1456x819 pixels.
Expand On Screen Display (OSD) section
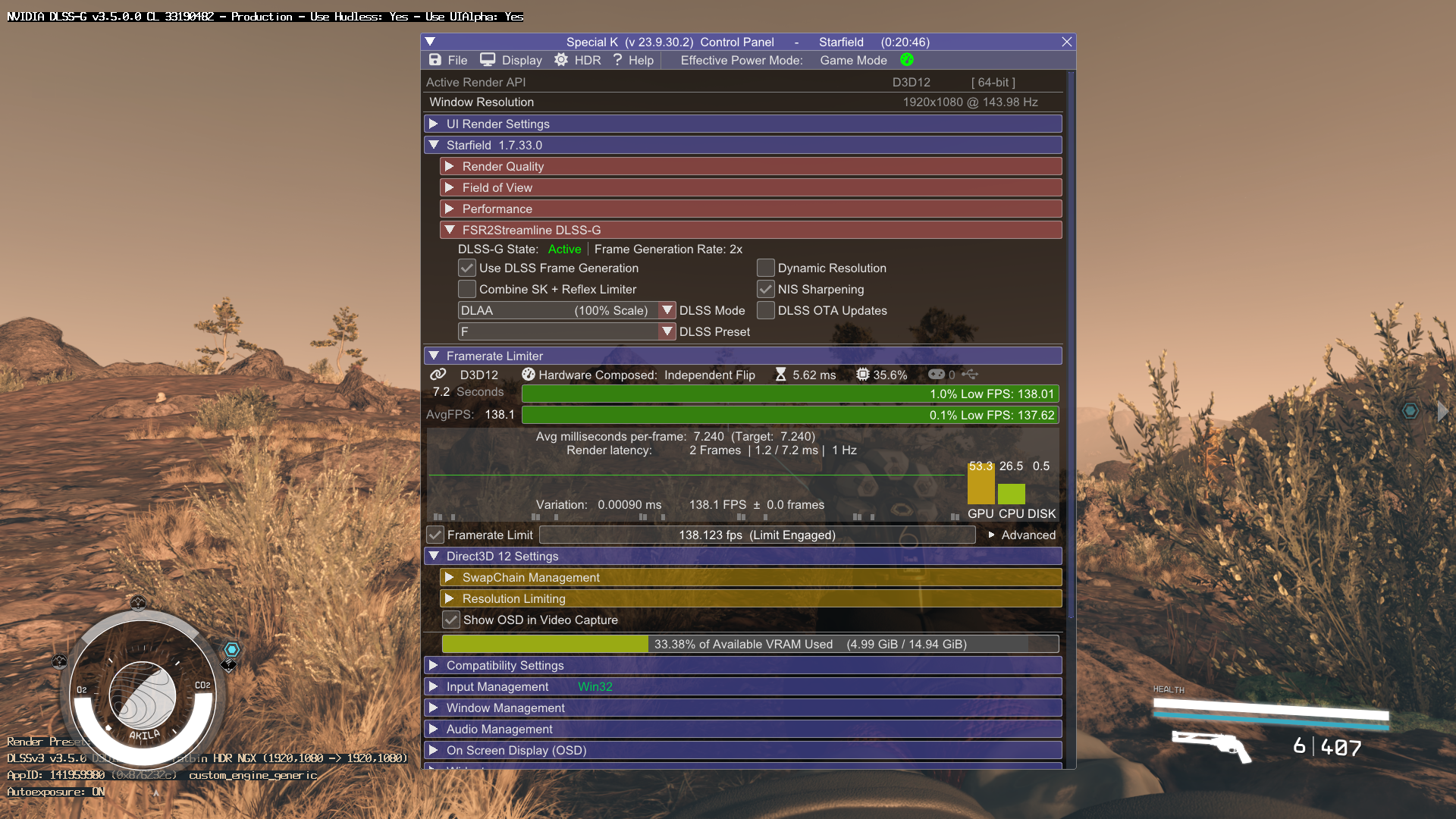pyautogui.click(x=742, y=751)
